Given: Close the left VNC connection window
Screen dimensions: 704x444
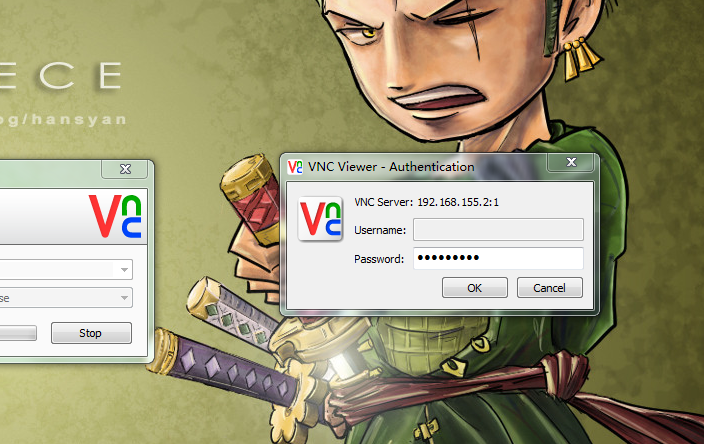Looking at the screenshot, I should [x=125, y=169].
